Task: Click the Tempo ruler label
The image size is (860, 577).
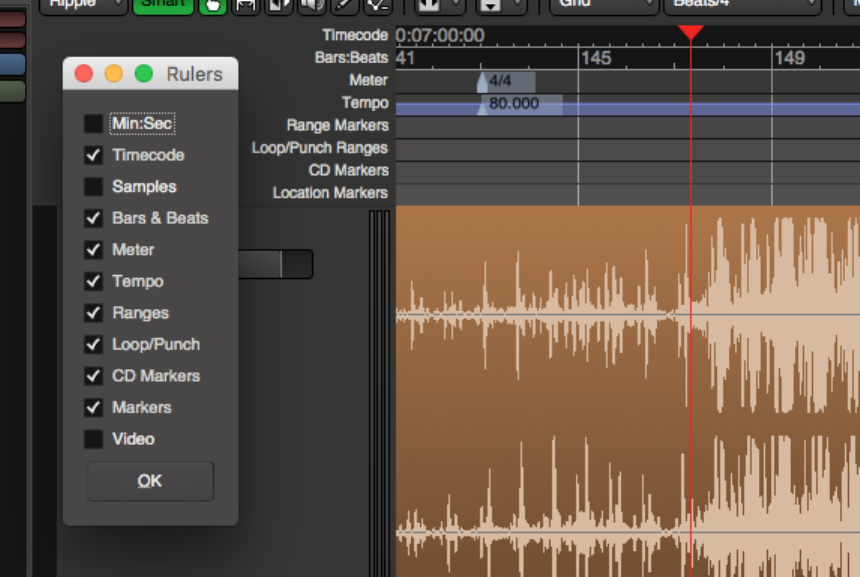Action: pyautogui.click(x=365, y=103)
